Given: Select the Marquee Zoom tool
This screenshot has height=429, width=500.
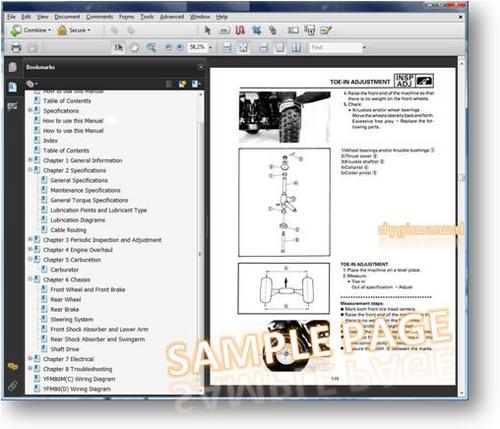Looking at the screenshot, I should click(151, 48).
